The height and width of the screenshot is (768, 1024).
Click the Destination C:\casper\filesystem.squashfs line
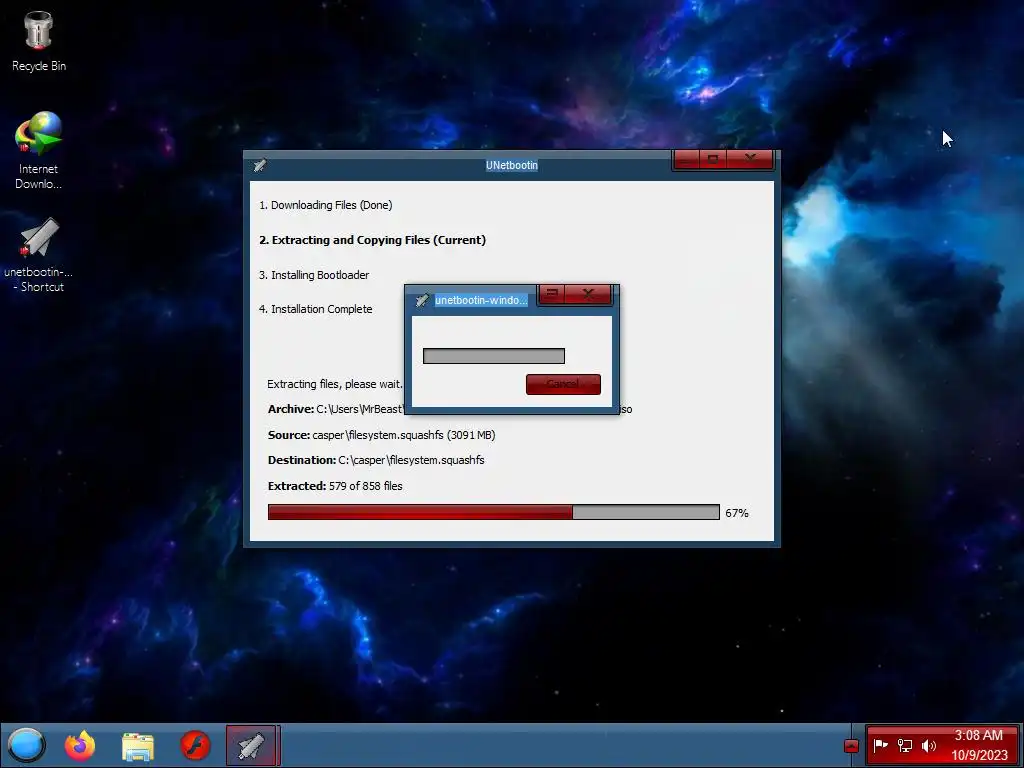click(x=376, y=460)
